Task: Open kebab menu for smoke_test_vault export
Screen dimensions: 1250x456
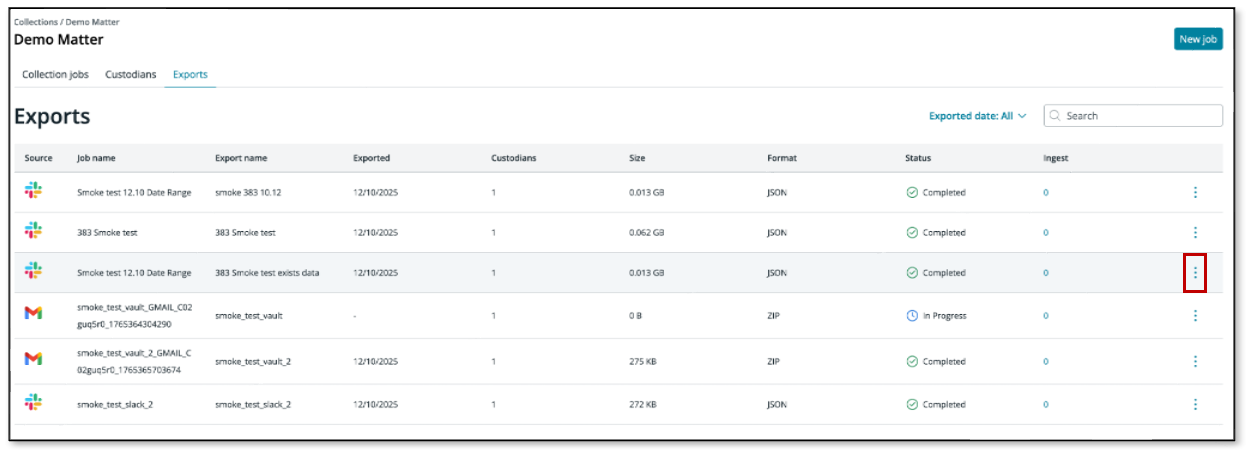Action: (1195, 315)
